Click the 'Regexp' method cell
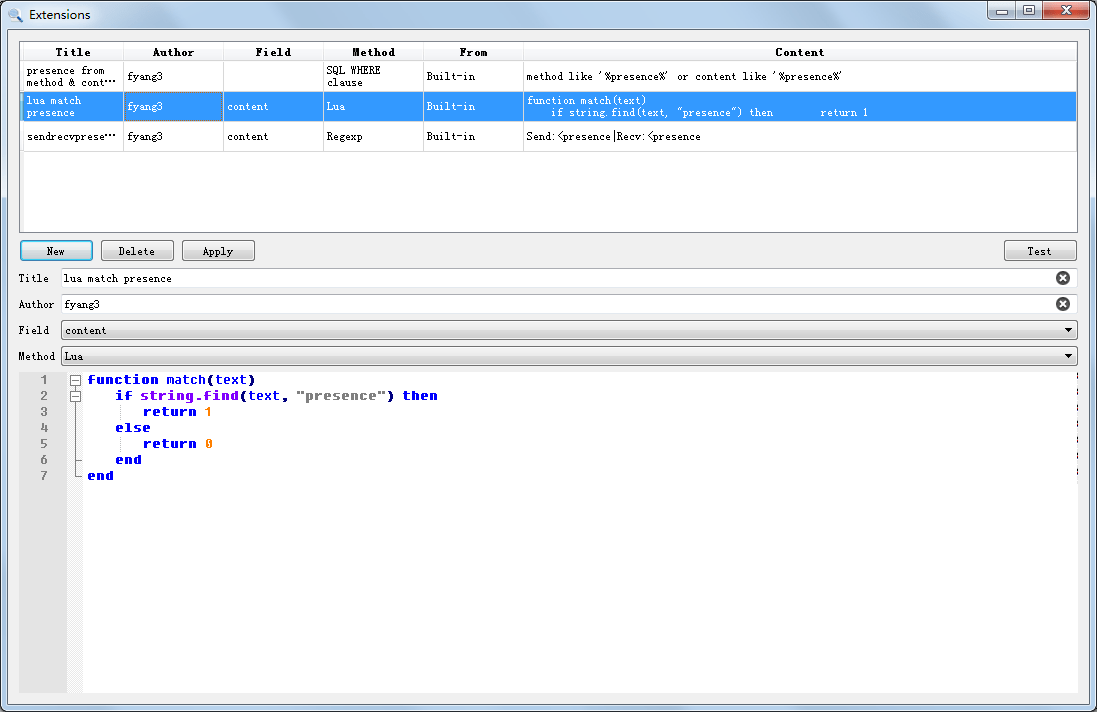Image resolution: width=1097 pixels, height=712 pixels. tap(374, 136)
